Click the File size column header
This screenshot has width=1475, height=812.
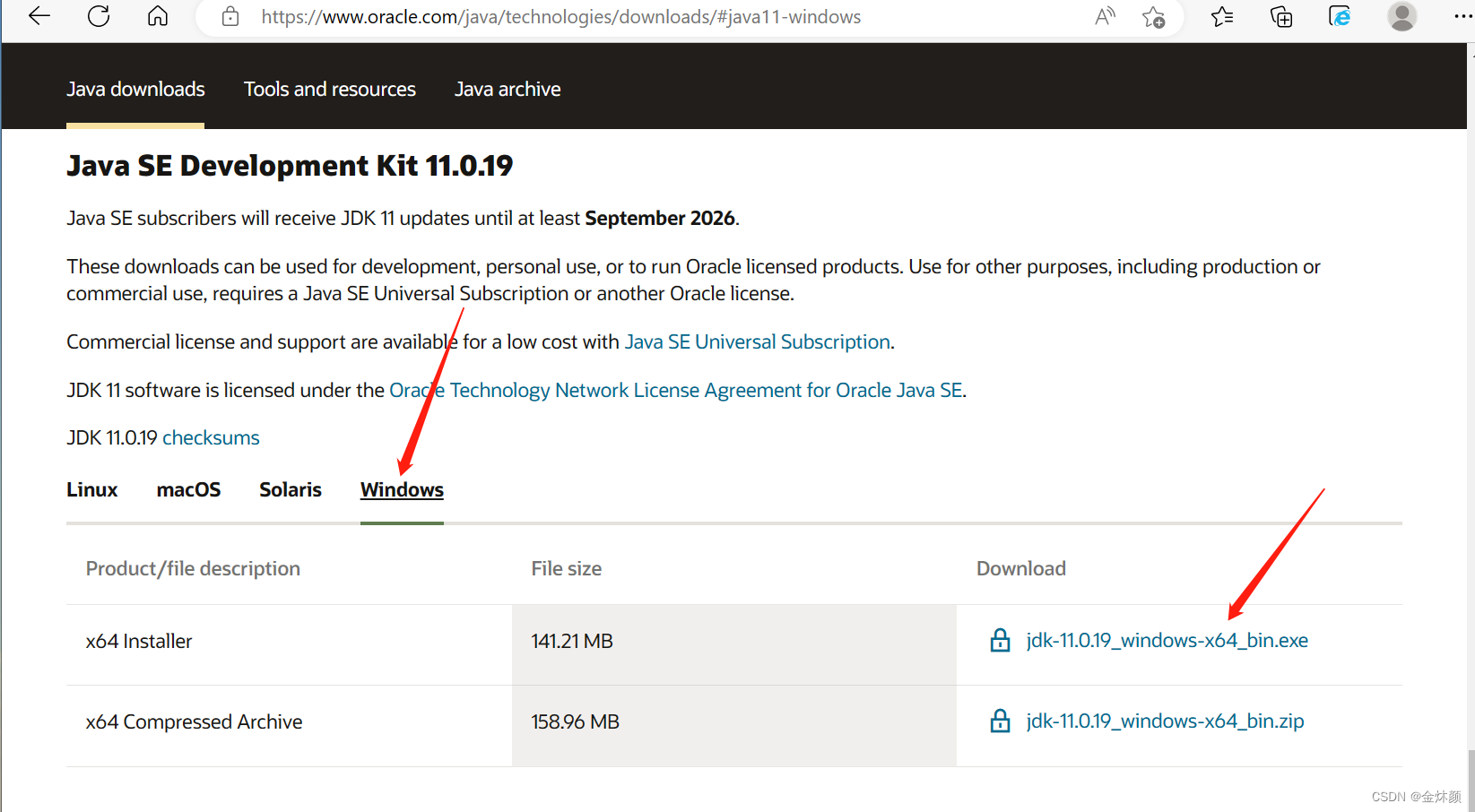click(x=567, y=568)
